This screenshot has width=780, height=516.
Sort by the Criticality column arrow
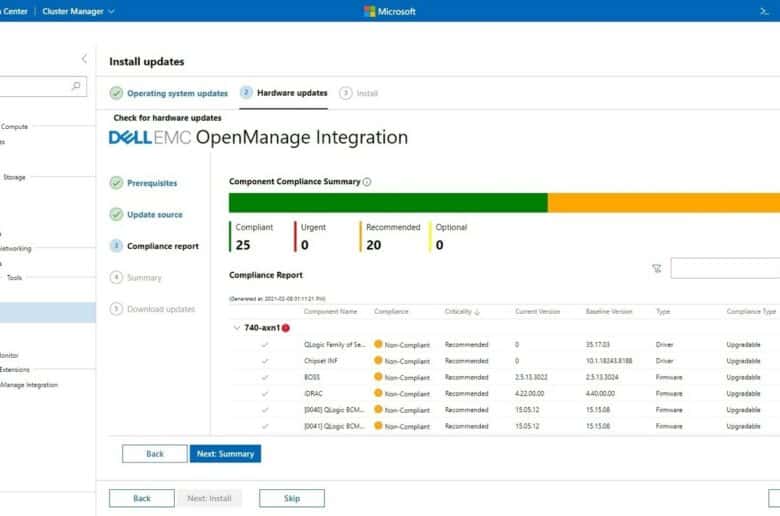477,312
